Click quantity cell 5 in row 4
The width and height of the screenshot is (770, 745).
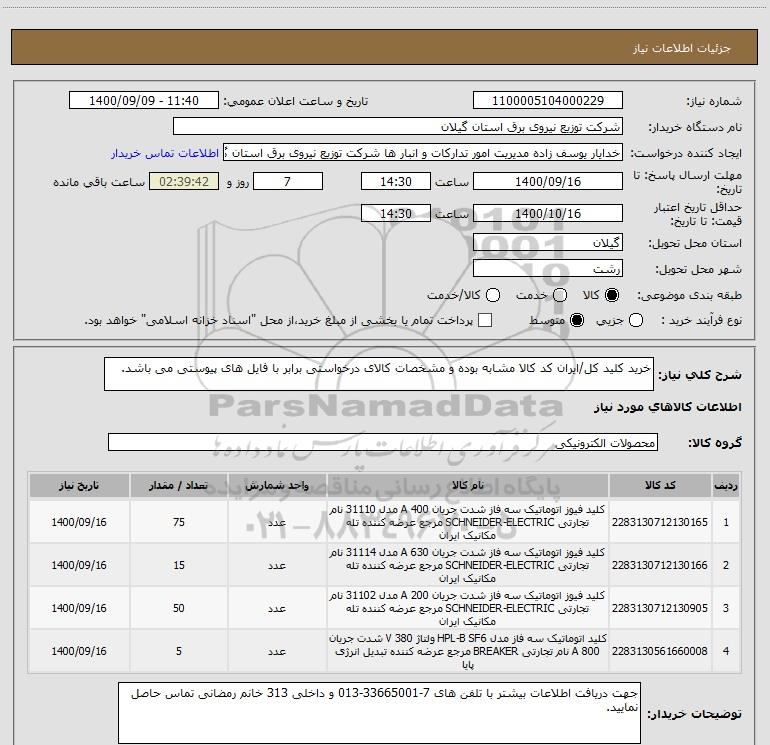coord(179,651)
